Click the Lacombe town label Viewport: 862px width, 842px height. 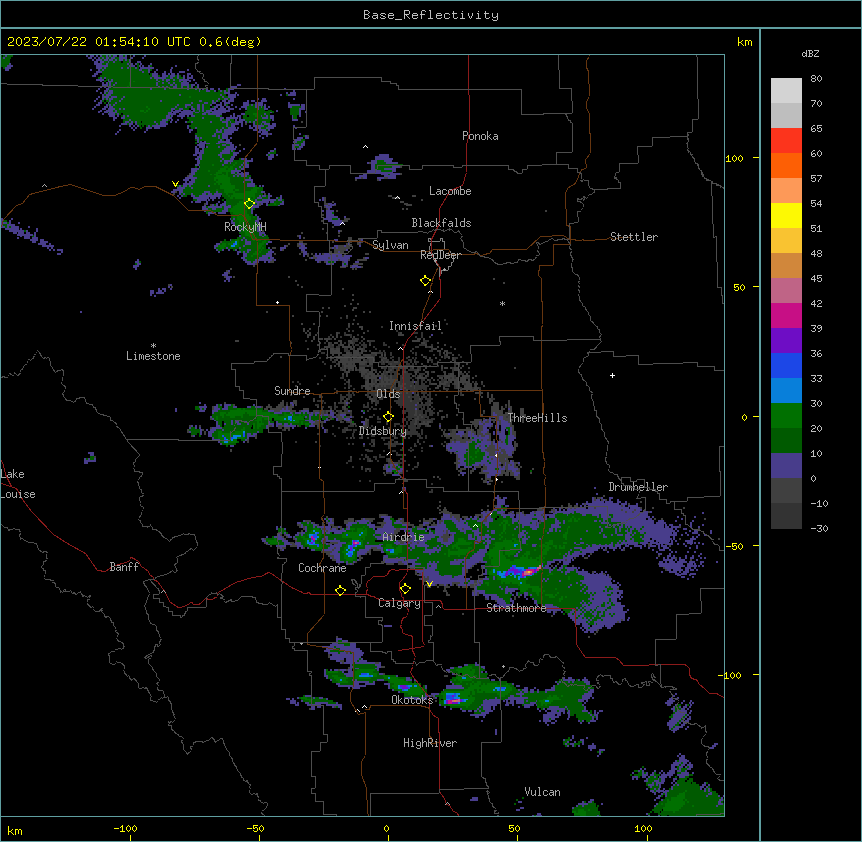(x=450, y=191)
